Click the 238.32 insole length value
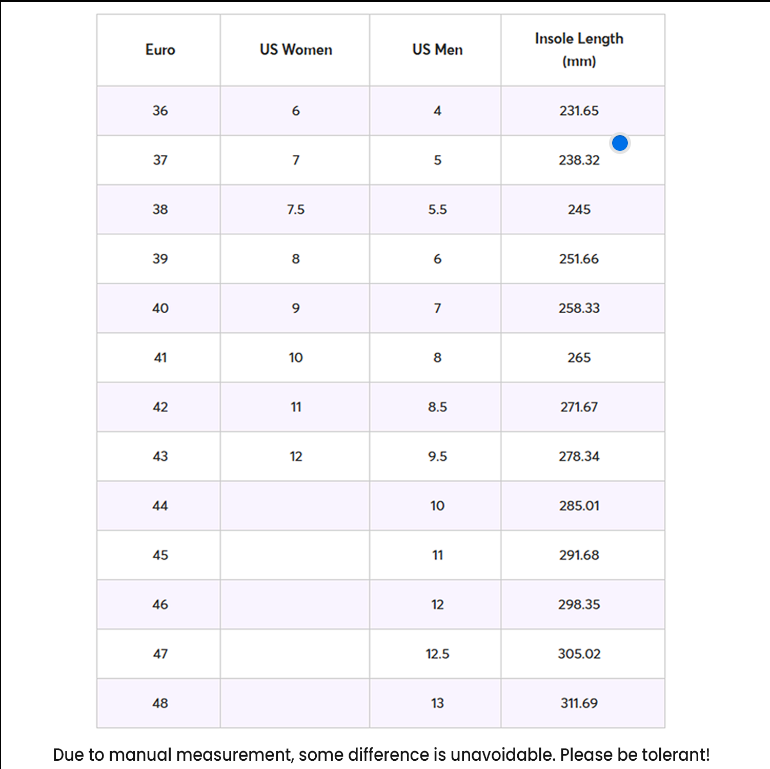Viewport: 770px width, 769px height. (x=579, y=160)
